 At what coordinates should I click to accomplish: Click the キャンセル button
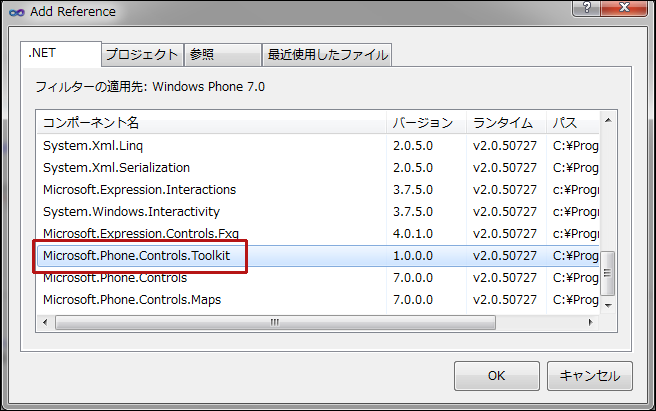[589, 376]
